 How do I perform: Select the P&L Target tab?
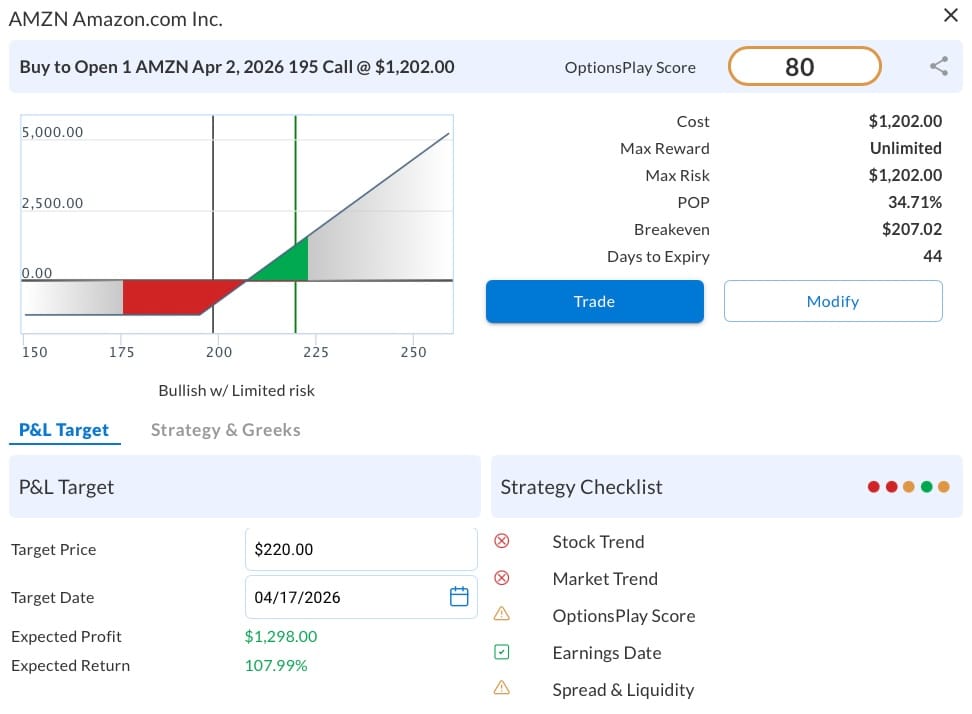64,430
